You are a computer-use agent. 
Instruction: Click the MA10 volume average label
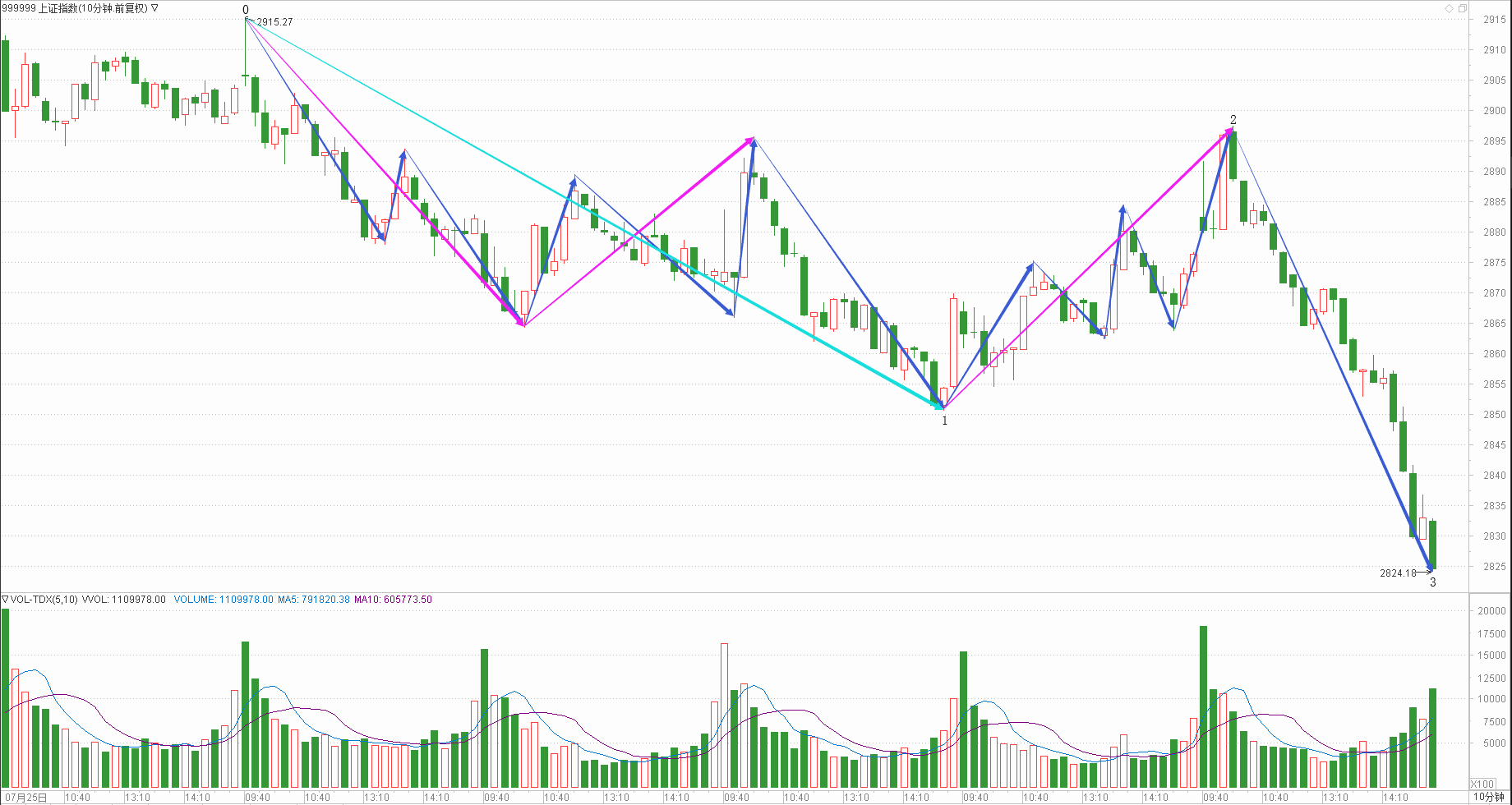point(393,600)
